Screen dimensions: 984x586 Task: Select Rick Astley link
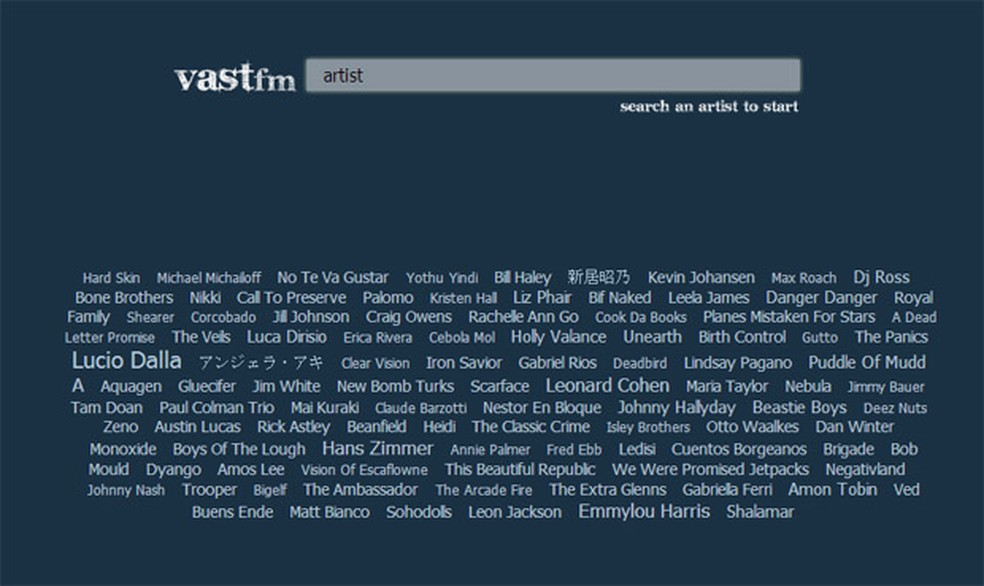tap(294, 427)
